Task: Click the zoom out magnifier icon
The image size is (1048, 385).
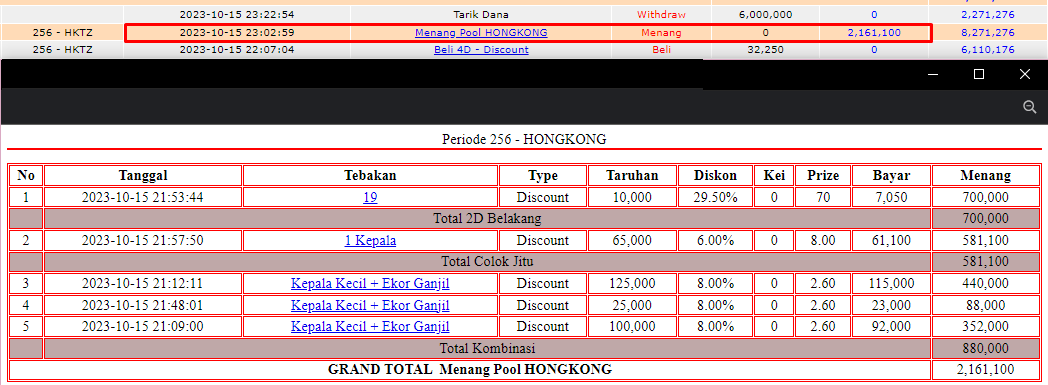Action: [x=1029, y=107]
